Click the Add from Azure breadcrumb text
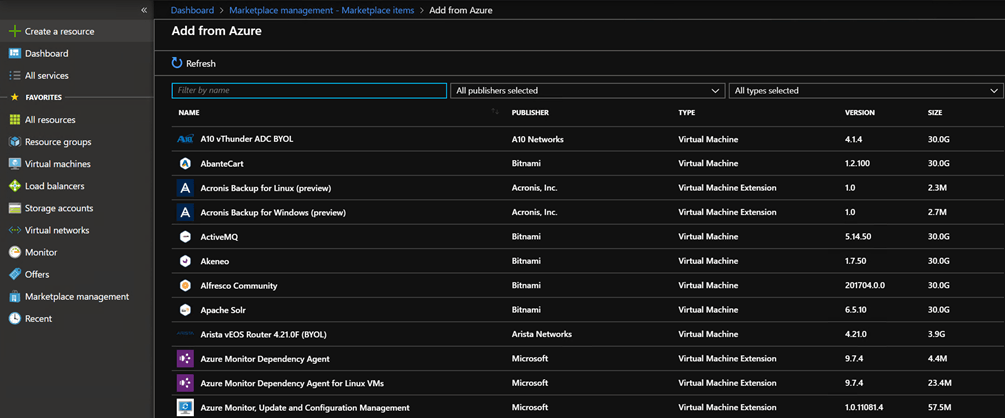The image size is (1005, 418). coord(461,10)
